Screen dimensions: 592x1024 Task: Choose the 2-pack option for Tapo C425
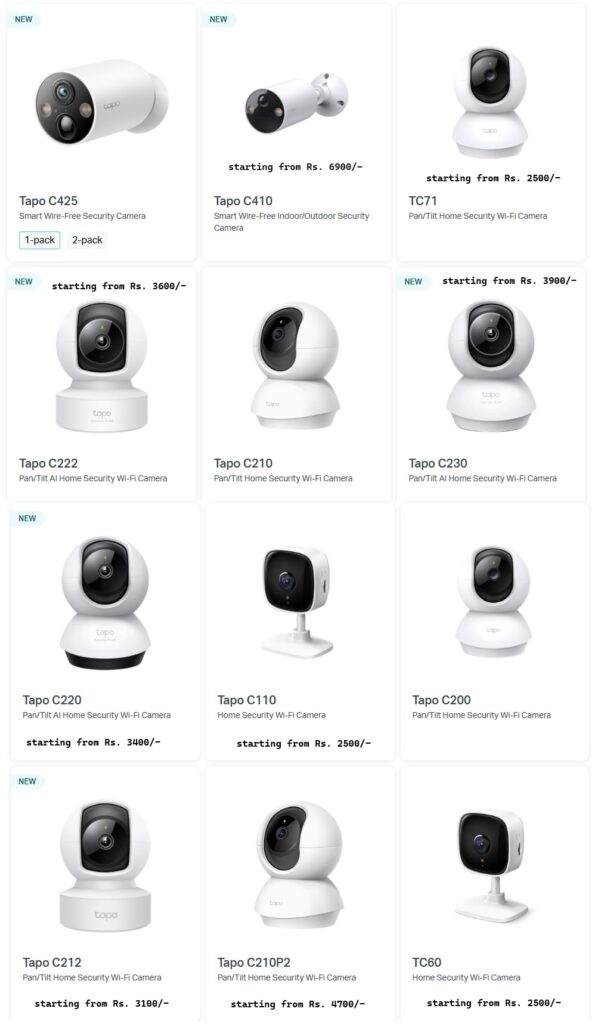[87, 240]
